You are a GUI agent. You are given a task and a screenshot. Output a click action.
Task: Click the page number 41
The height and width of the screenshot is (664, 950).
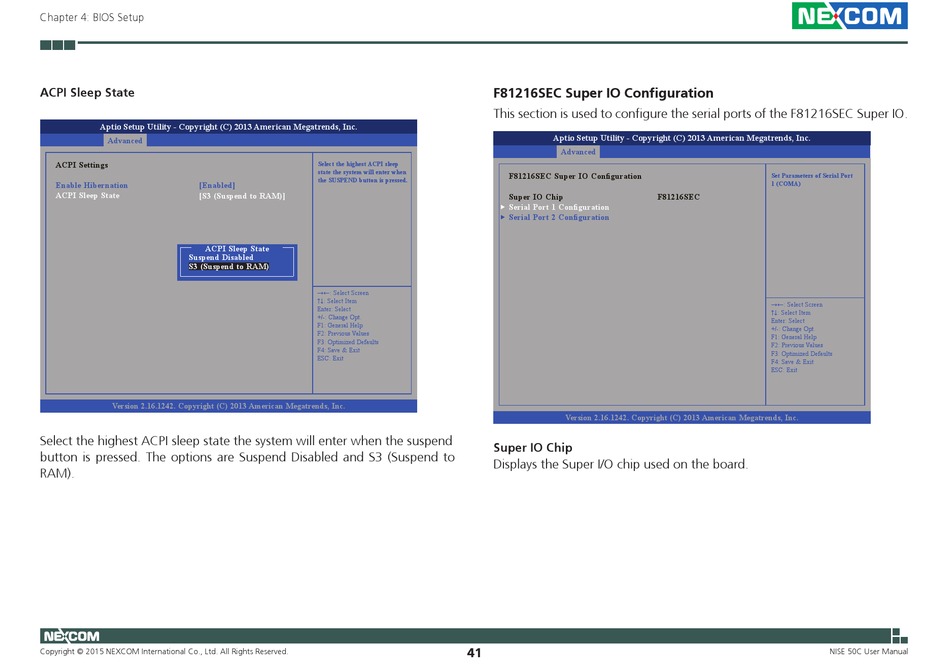tap(474, 652)
